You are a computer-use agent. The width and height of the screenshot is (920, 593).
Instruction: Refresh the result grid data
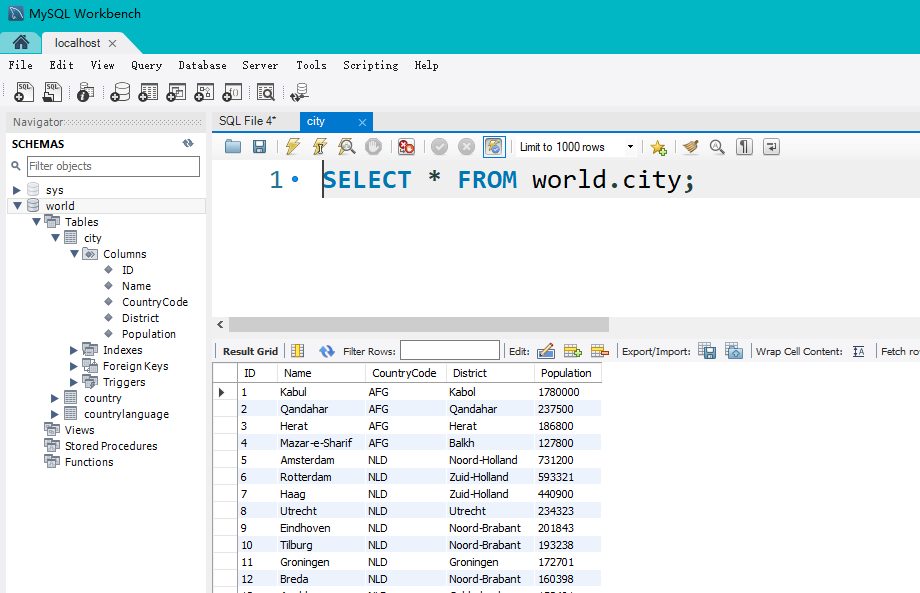[x=327, y=351]
